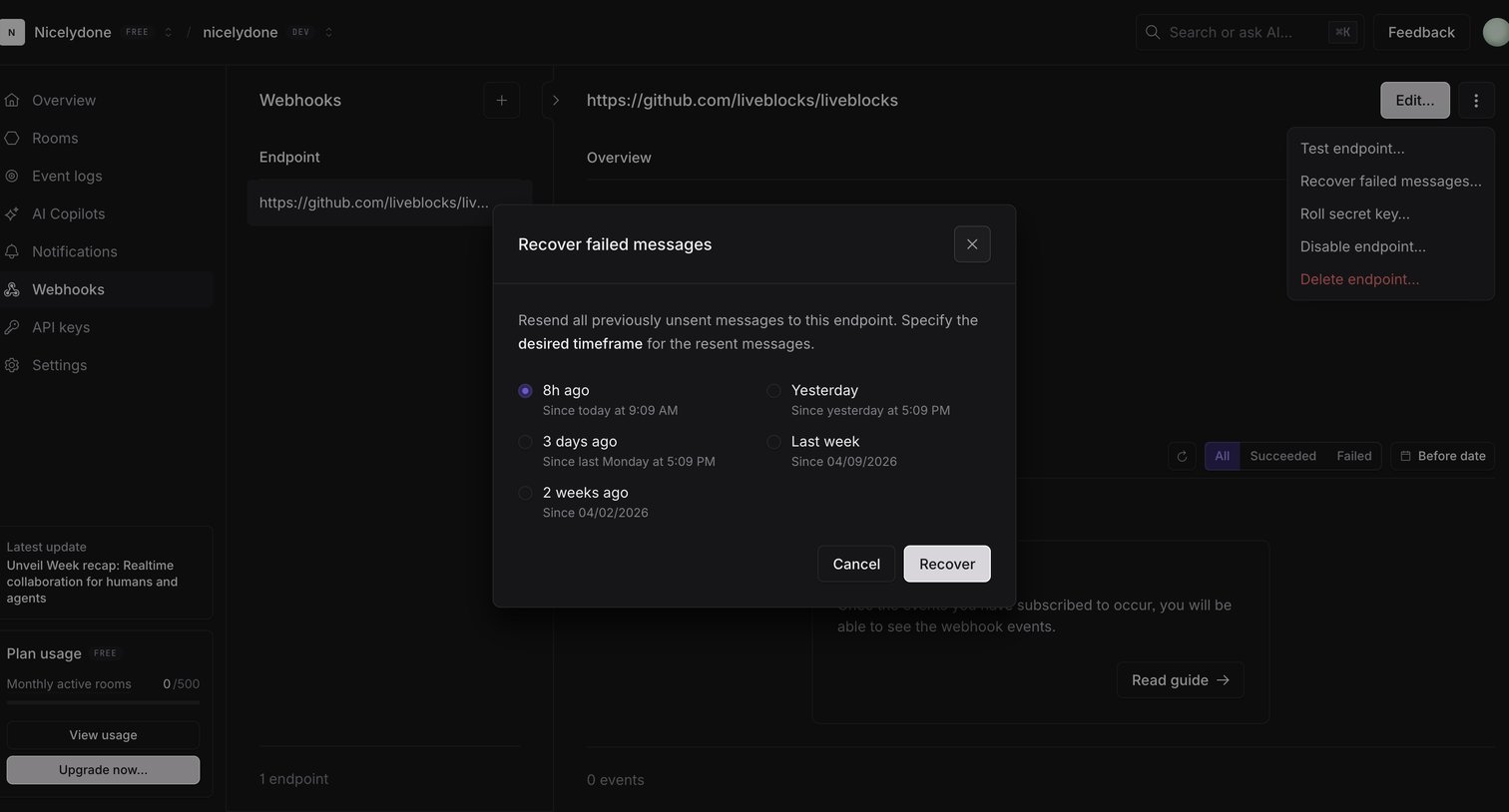Screen dimensions: 1509x812
Task: Filter events by Succeeded
Action: pyautogui.click(x=1282, y=456)
